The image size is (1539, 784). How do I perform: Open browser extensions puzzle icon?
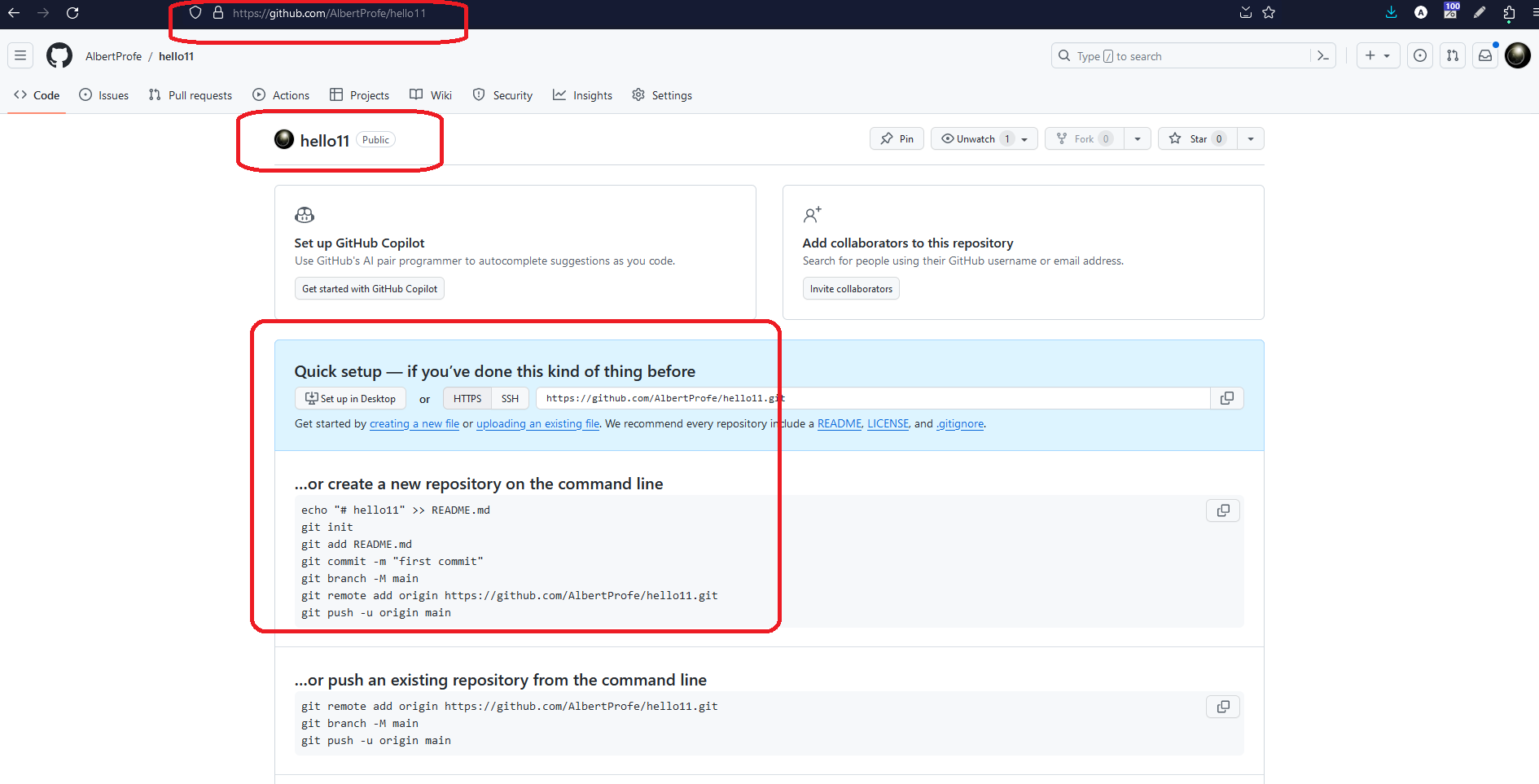click(1509, 12)
